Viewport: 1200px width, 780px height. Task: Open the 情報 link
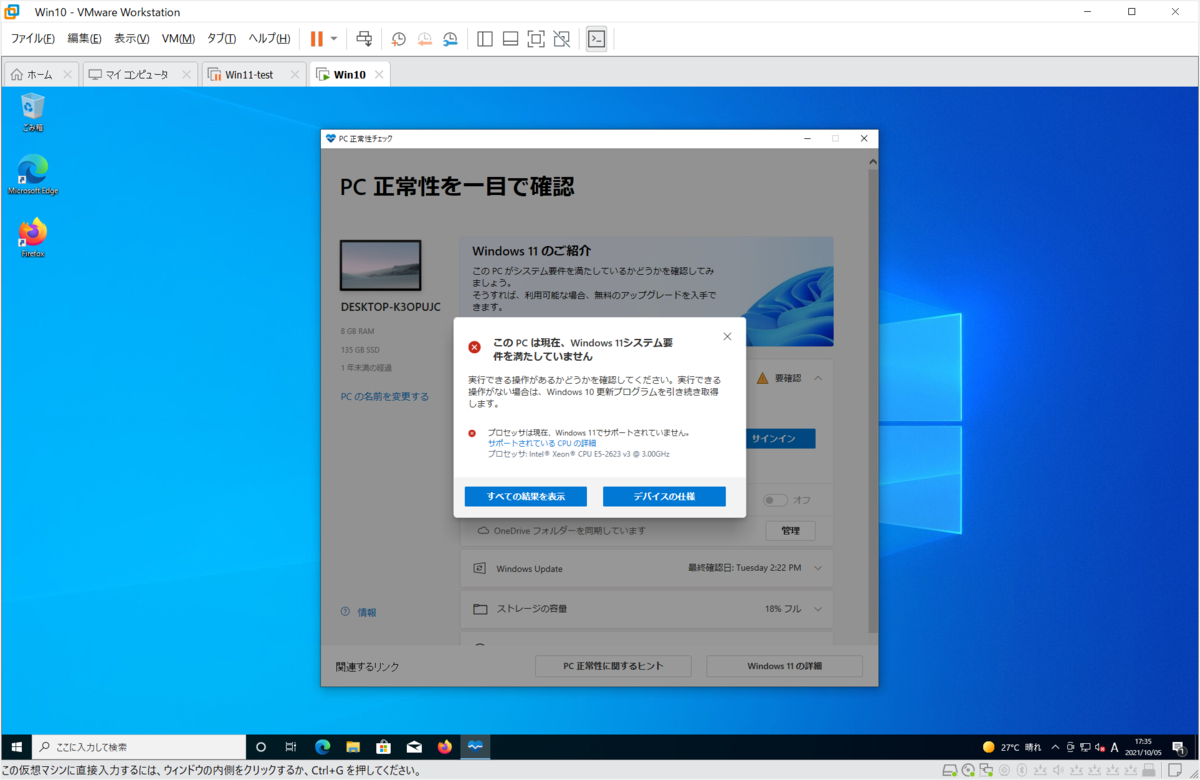pyautogui.click(x=367, y=612)
